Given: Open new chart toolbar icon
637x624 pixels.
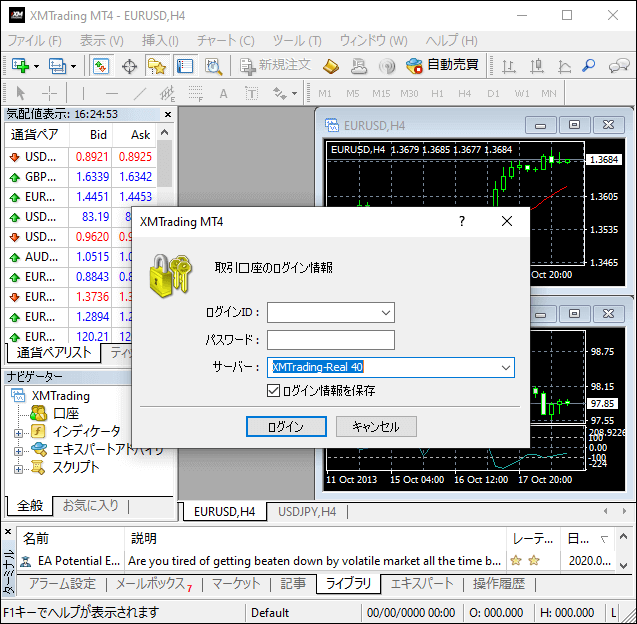Looking at the screenshot, I should click(x=20, y=65).
